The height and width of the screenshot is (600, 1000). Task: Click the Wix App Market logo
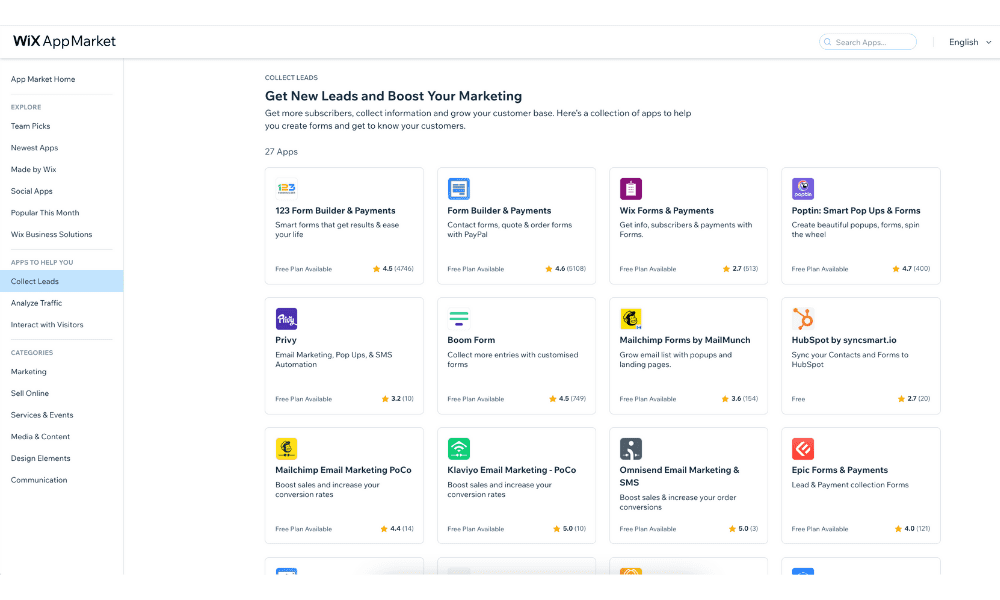(64, 41)
